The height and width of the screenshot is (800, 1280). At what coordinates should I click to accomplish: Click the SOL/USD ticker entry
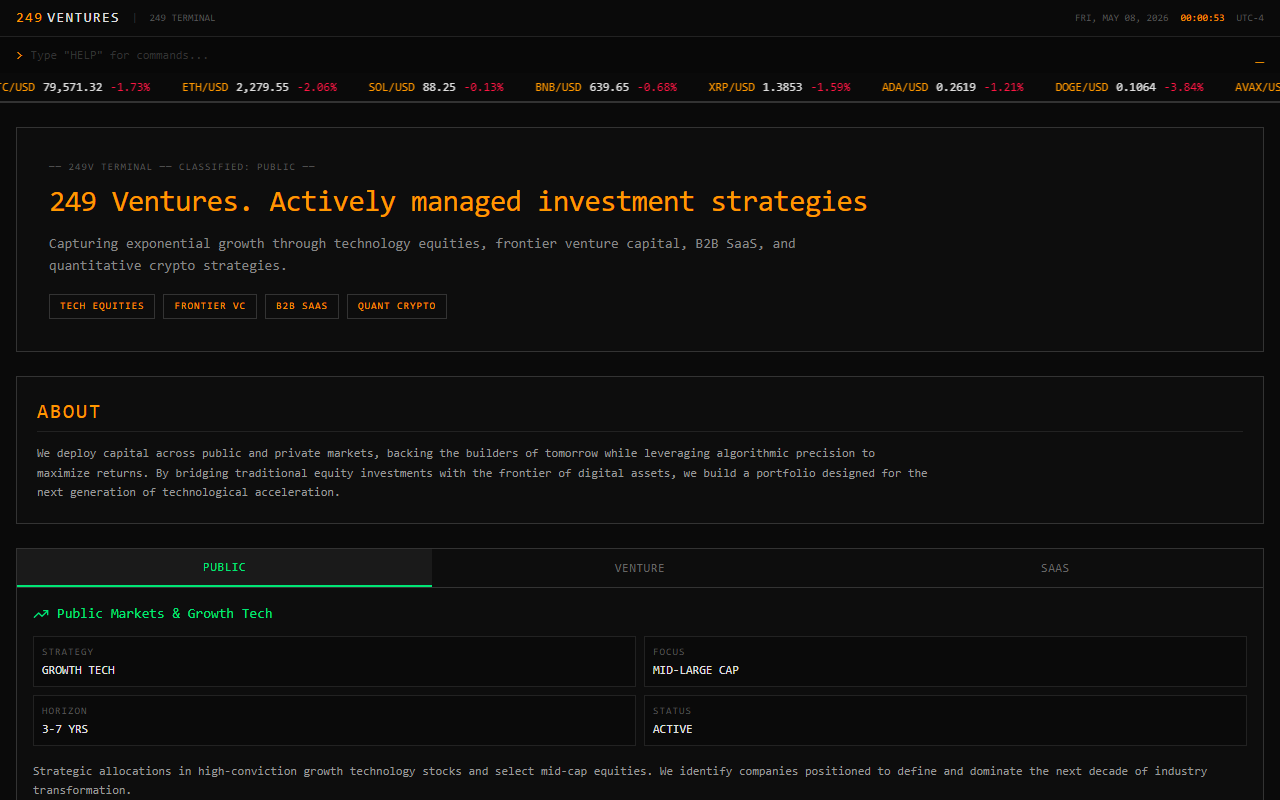(436, 87)
